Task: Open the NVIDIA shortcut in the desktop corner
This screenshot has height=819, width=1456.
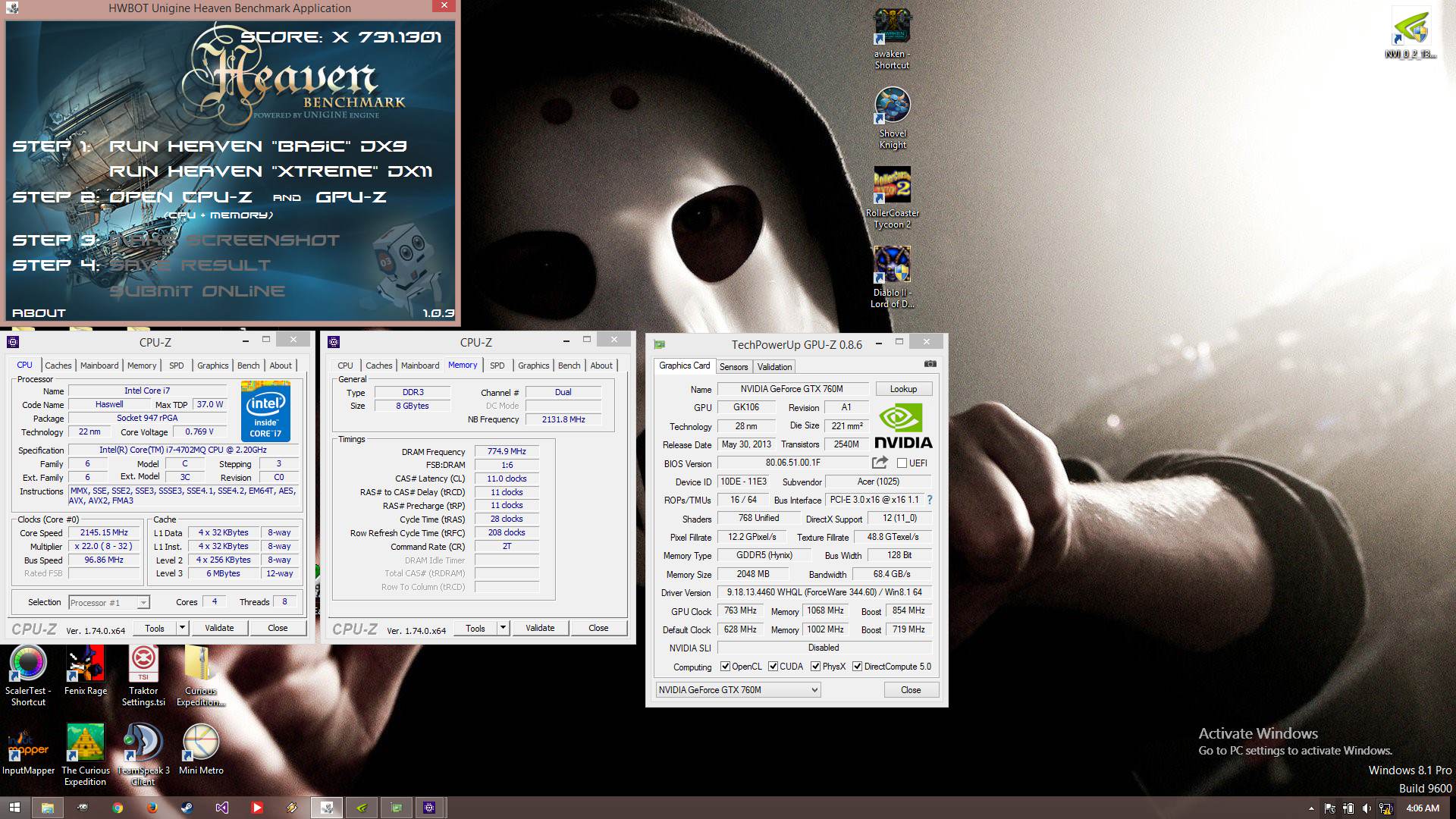Action: 1410,33
